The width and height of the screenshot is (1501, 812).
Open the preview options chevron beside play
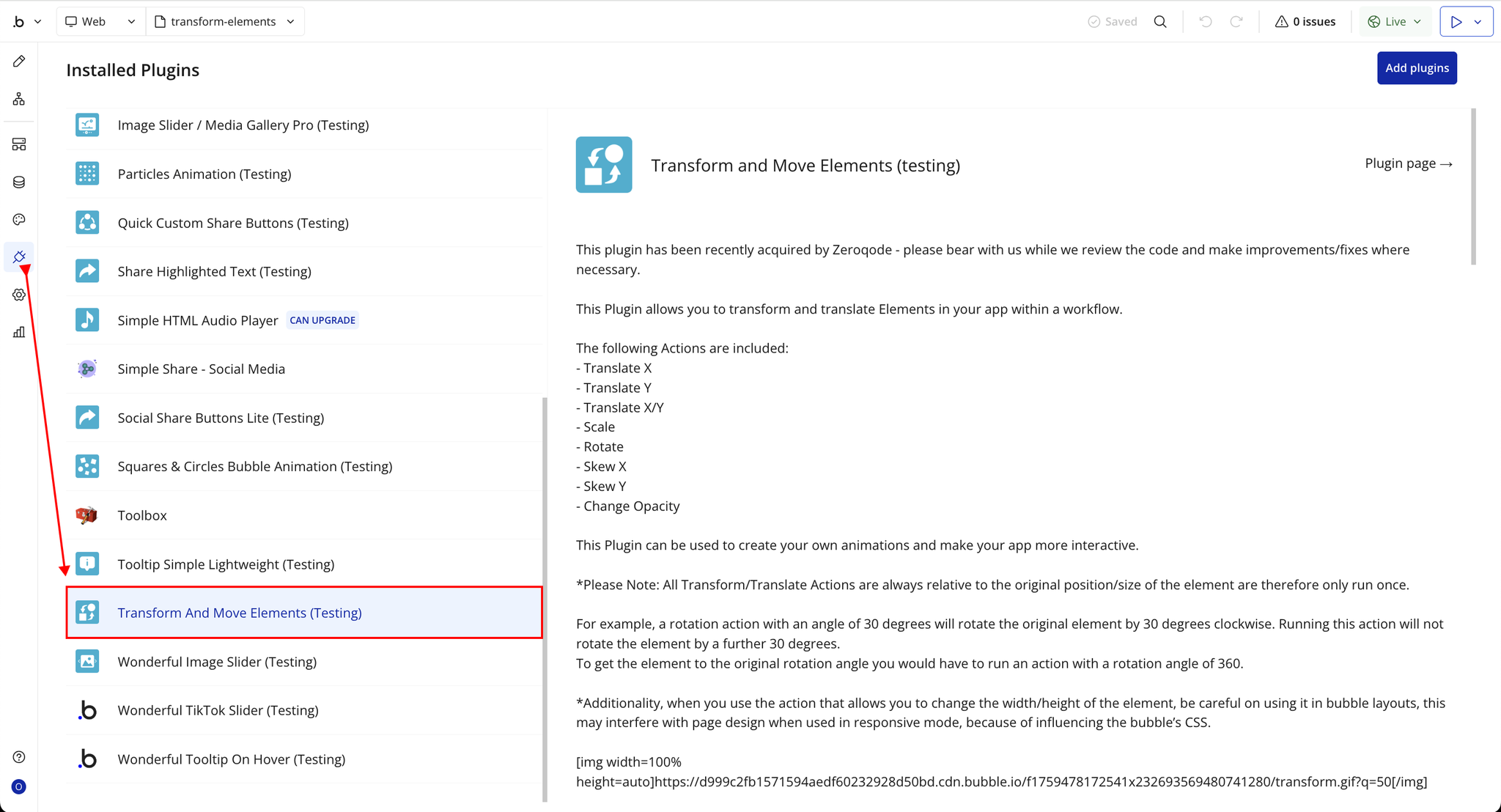(x=1478, y=21)
